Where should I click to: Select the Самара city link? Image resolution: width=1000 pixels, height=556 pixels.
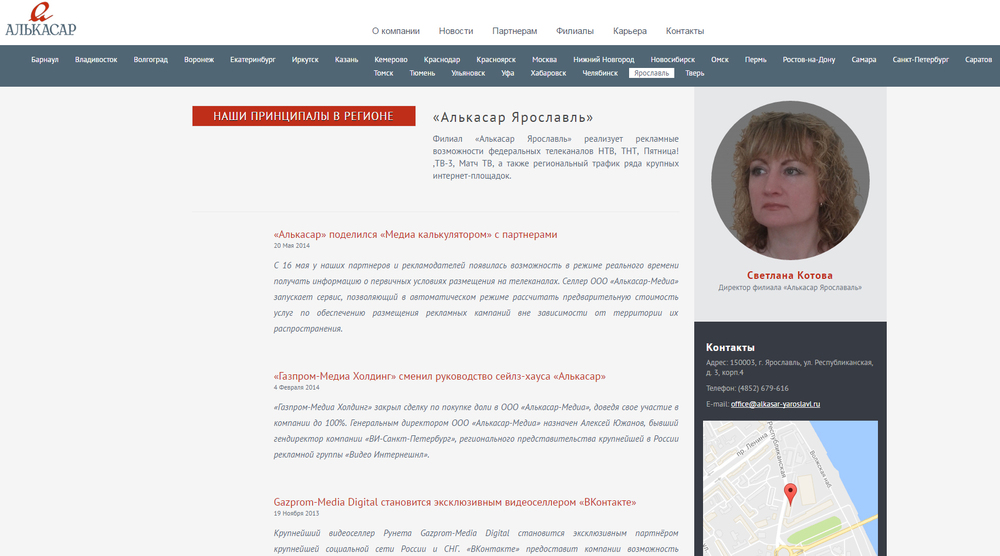(x=864, y=59)
